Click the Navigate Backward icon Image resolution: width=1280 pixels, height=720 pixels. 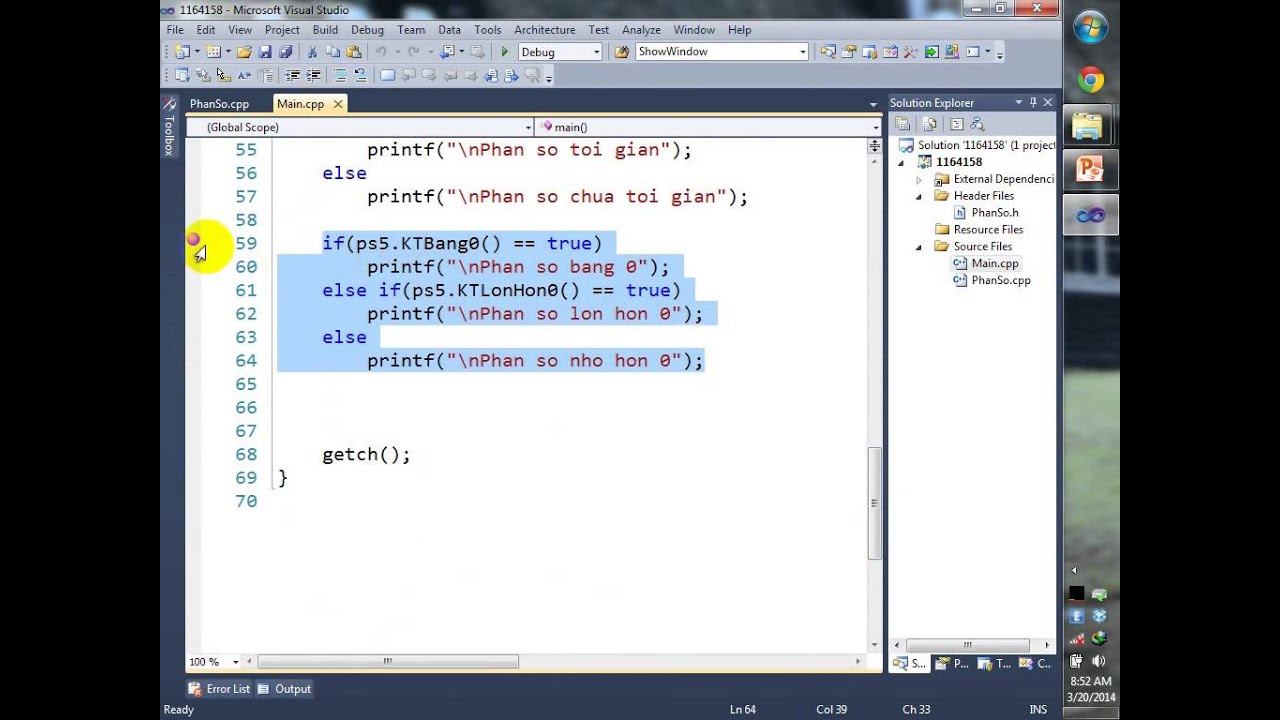[x=448, y=52]
